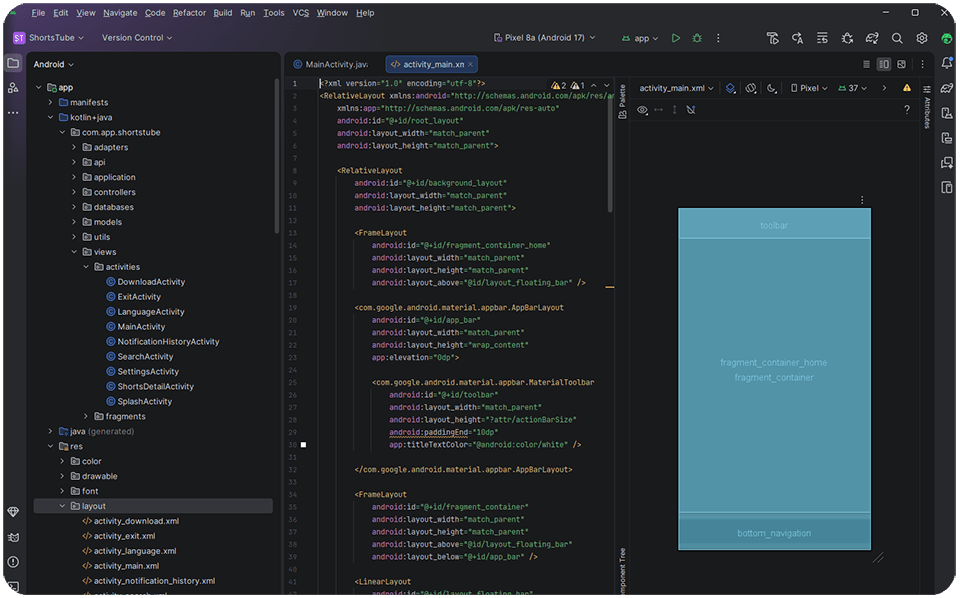960x598 pixels.
Task: Show more design toolbar options chevron
Action: (x=884, y=88)
